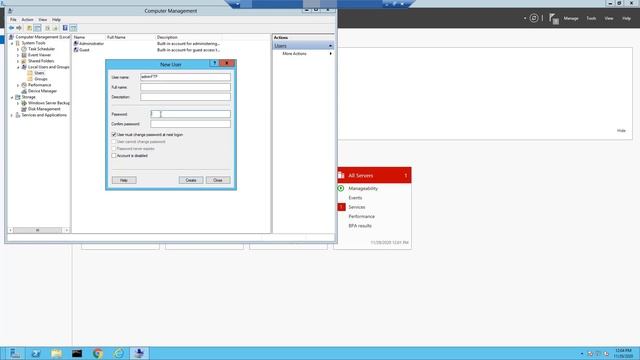640x360 pixels.
Task: Open the Users folder in the tree
Action: (39, 73)
